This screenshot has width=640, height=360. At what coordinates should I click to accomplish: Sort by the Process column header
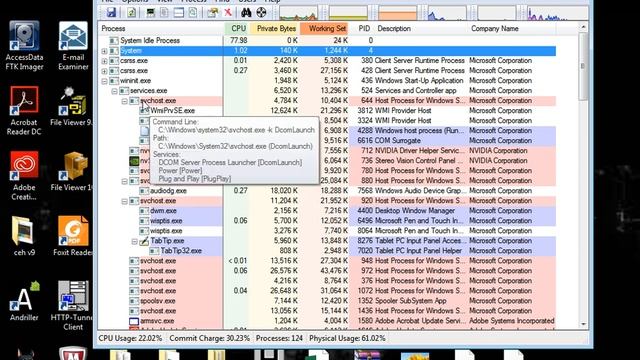click(x=161, y=29)
